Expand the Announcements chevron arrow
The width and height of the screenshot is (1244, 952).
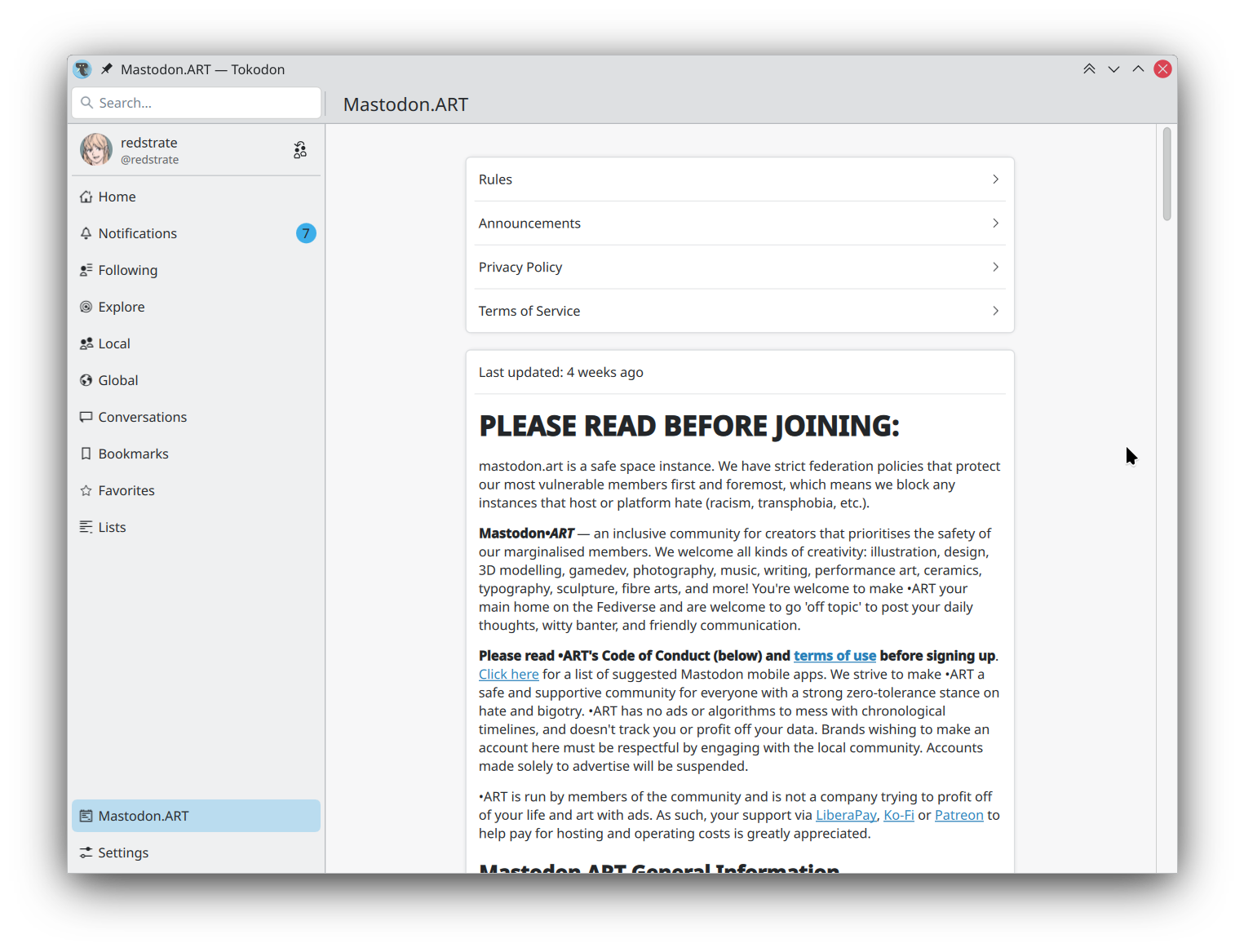click(x=995, y=224)
